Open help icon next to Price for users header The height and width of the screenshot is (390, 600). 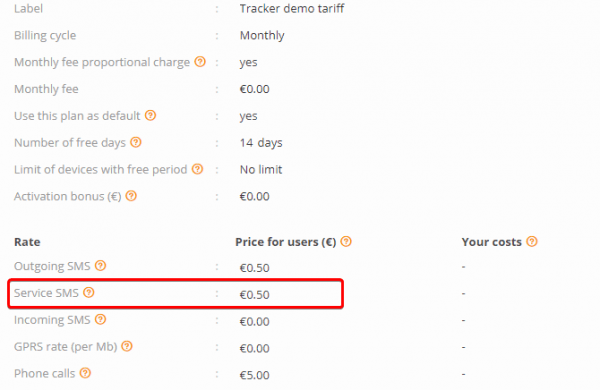click(346, 242)
